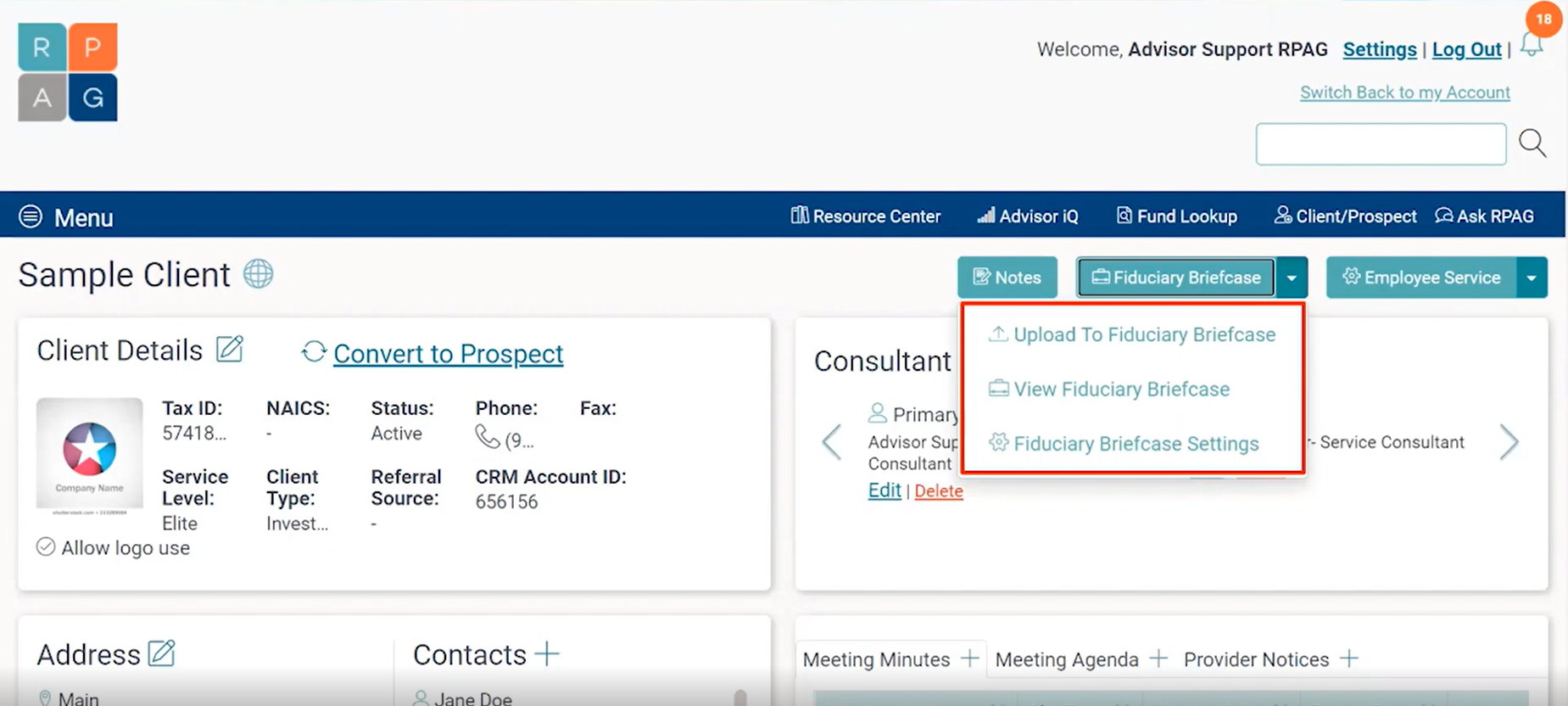Click the globe icon beside Sample Client
The width and height of the screenshot is (1568, 706).
[x=259, y=274]
